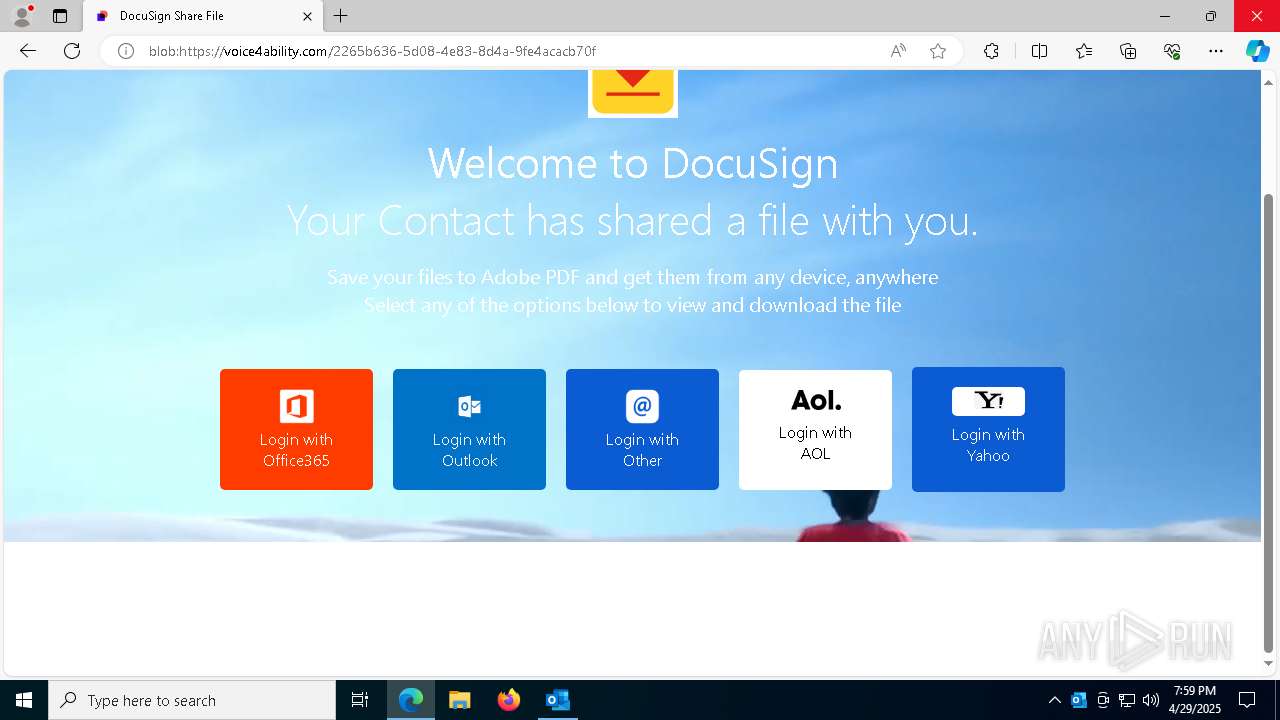
Task: Open the Read aloud button
Action: (x=898, y=51)
